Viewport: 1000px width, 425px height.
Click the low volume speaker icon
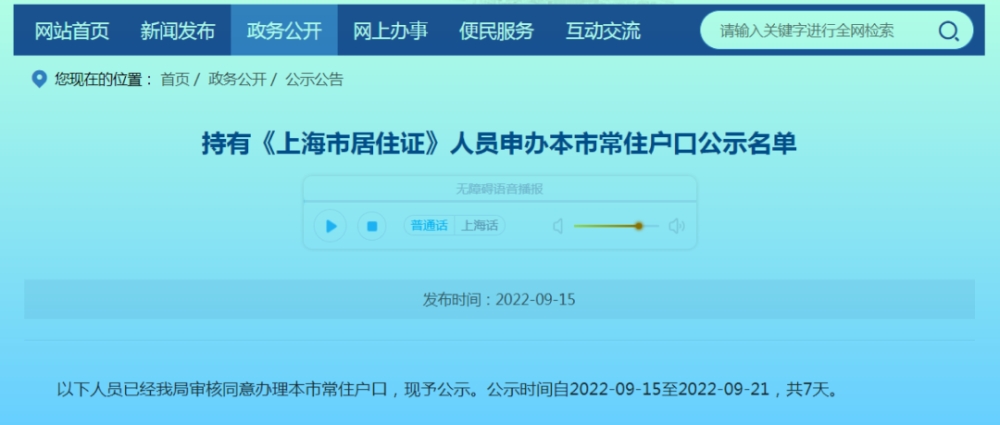[558, 226]
